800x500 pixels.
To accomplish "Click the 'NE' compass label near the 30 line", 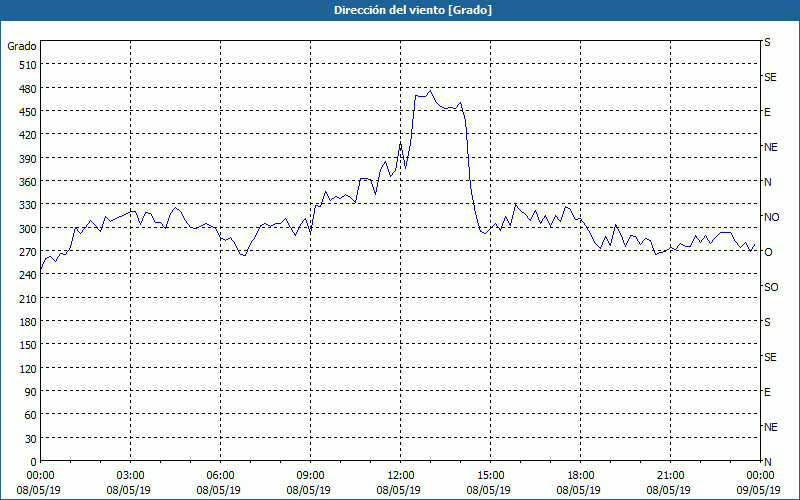I will pyautogui.click(x=771, y=427).
